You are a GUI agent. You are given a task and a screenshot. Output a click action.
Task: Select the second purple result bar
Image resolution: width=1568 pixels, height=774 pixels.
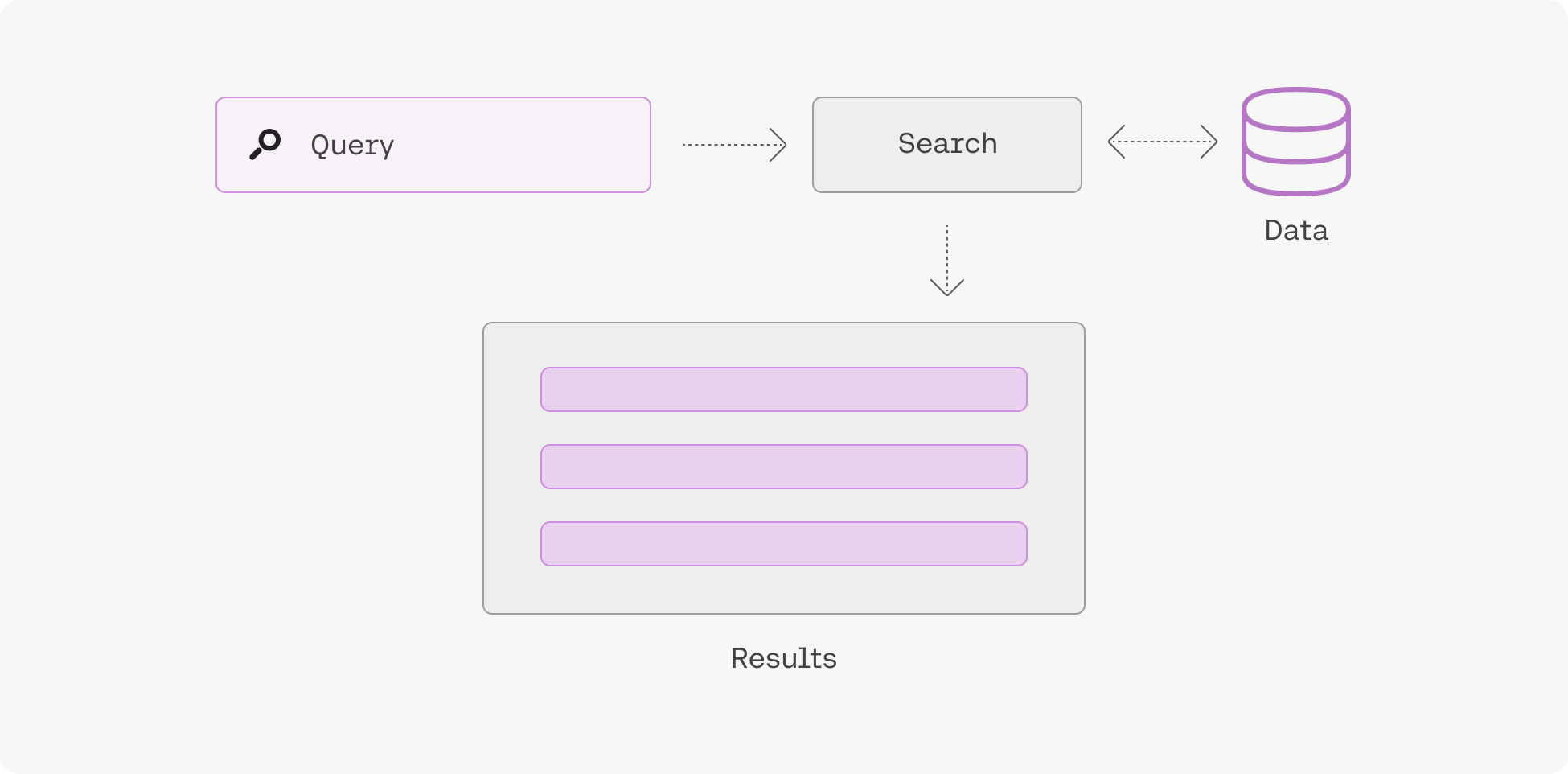click(783, 467)
